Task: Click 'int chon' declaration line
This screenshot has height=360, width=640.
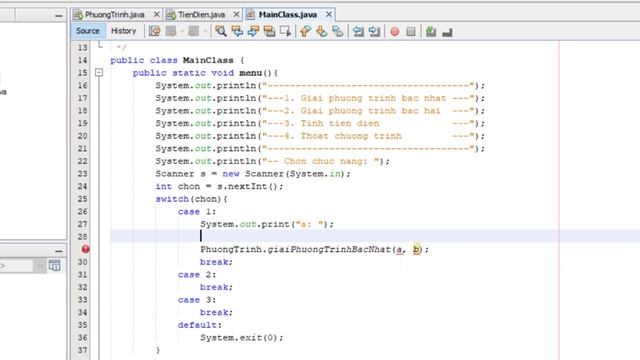Action: 219,187
